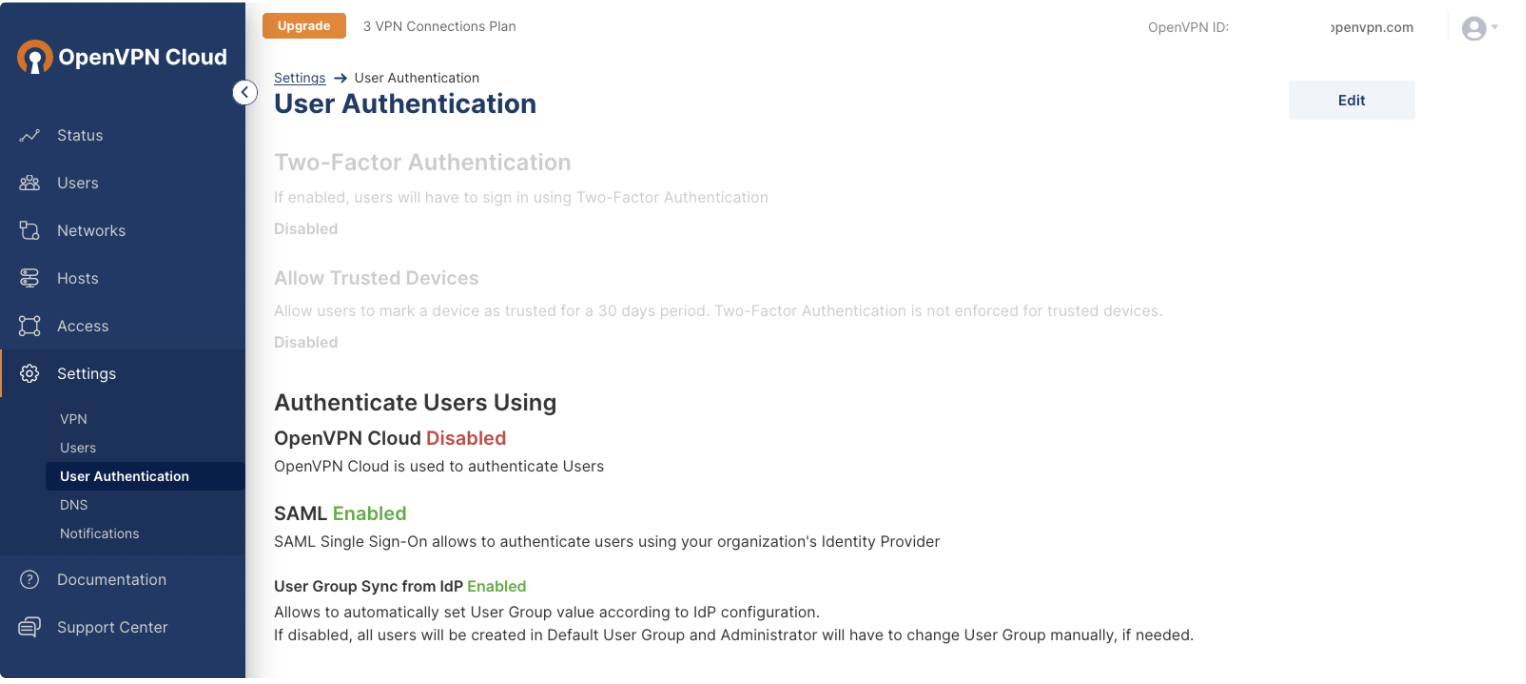Collapse the sidebar with the chevron arrow
The width and height of the screenshot is (1526, 684).
(245, 92)
